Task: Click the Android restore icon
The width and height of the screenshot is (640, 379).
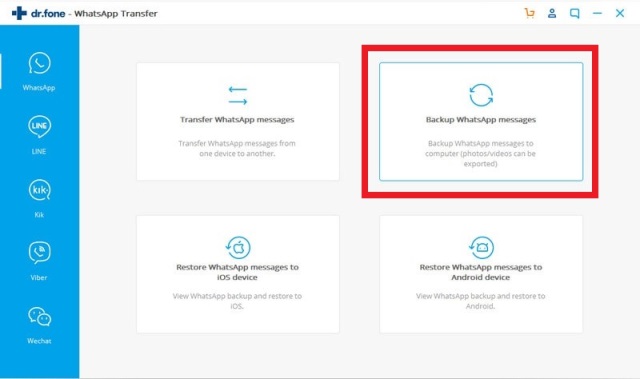Action: 481,247
